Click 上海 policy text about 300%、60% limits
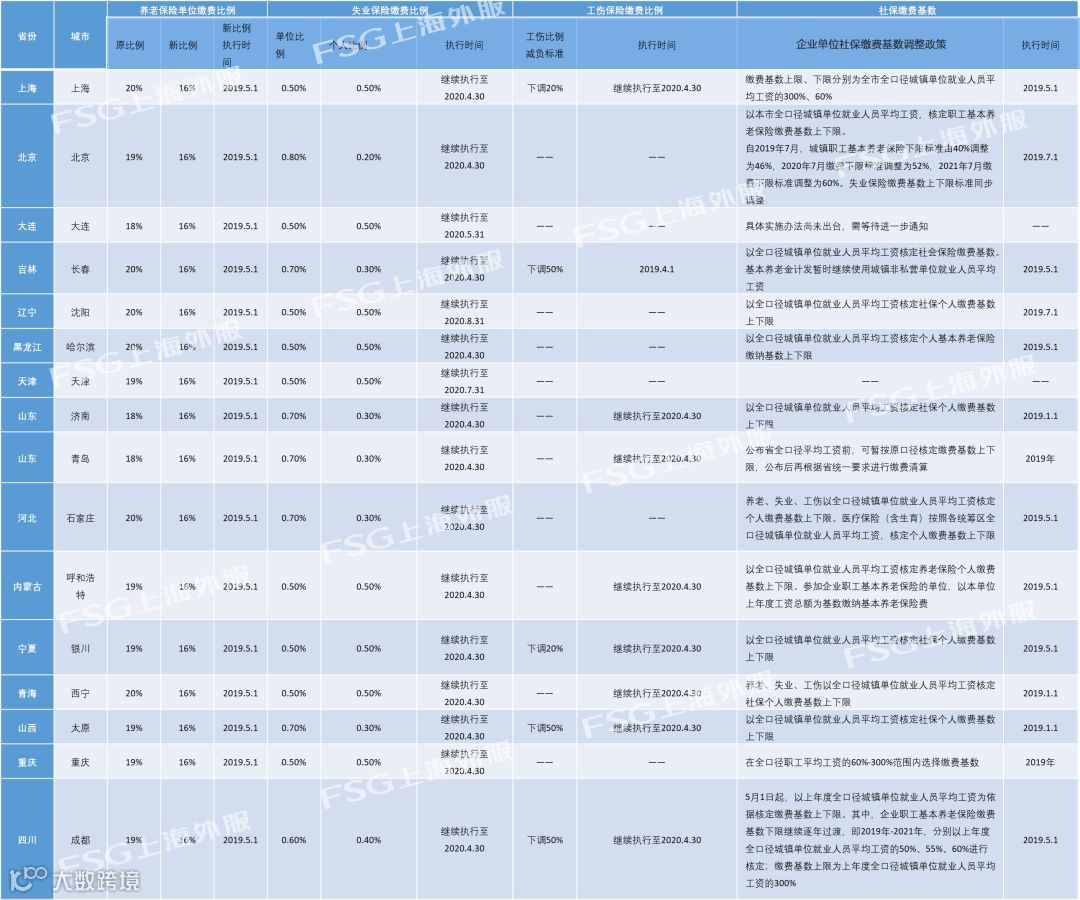1080x900 pixels. coord(870,88)
